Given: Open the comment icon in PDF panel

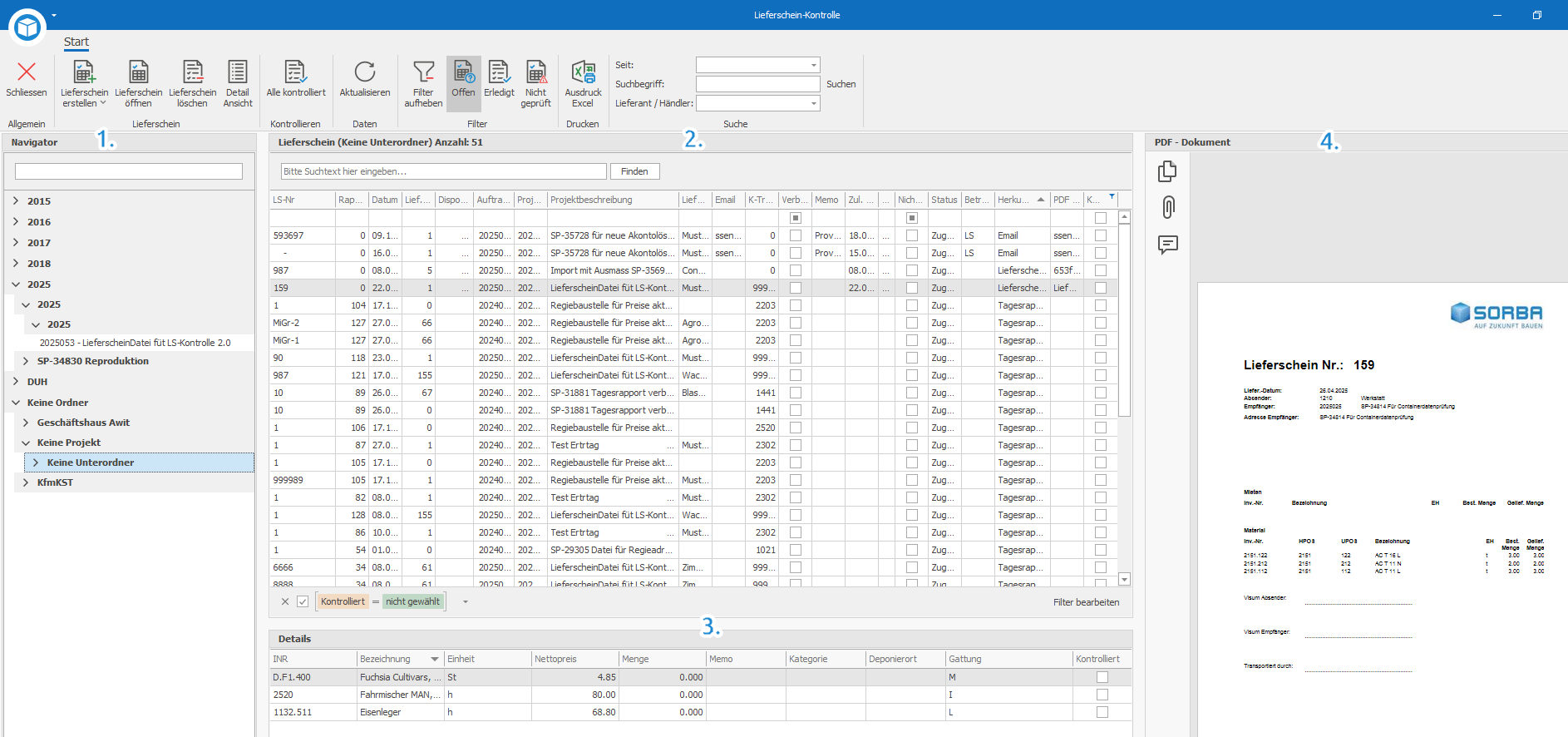Looking at the screenshot, I should click(1168, 245).
